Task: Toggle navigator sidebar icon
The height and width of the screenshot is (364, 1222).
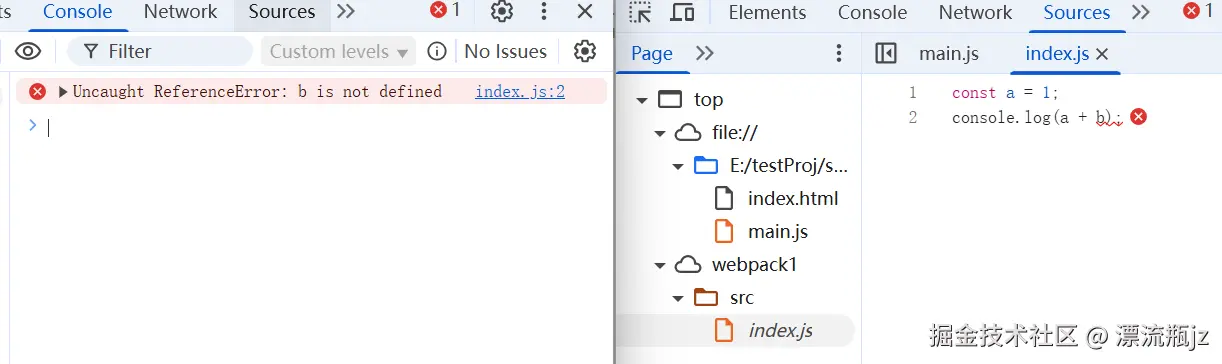Action: point(886,53)
